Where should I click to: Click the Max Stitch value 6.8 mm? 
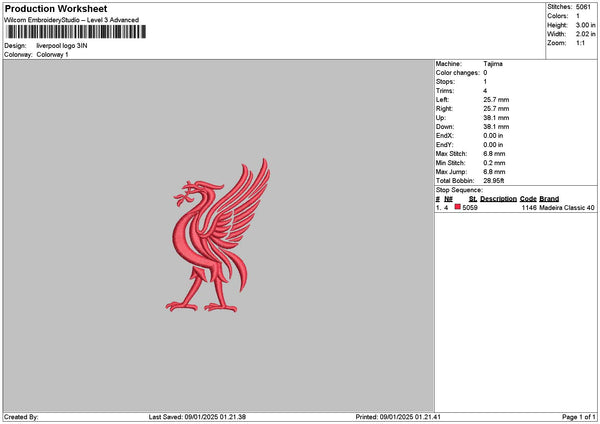[494, 154]
